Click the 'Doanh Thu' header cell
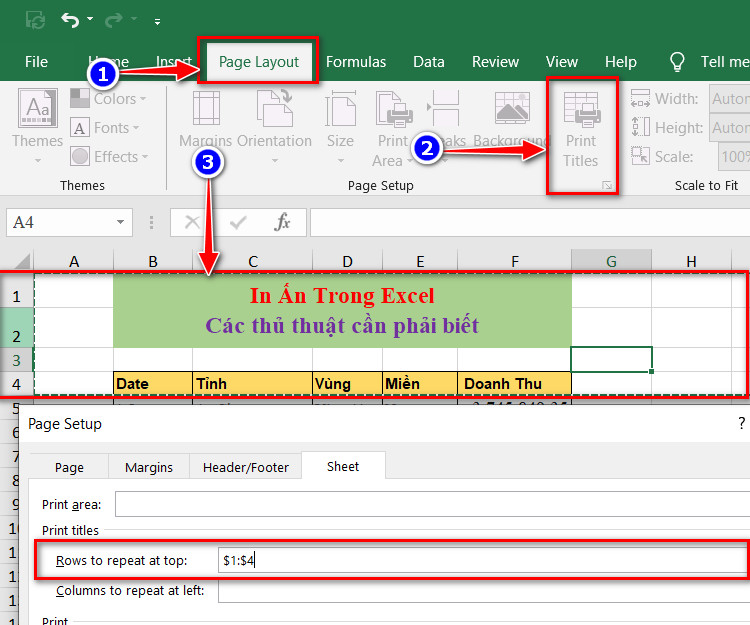The image size is (750, 625). coord(515,384)
